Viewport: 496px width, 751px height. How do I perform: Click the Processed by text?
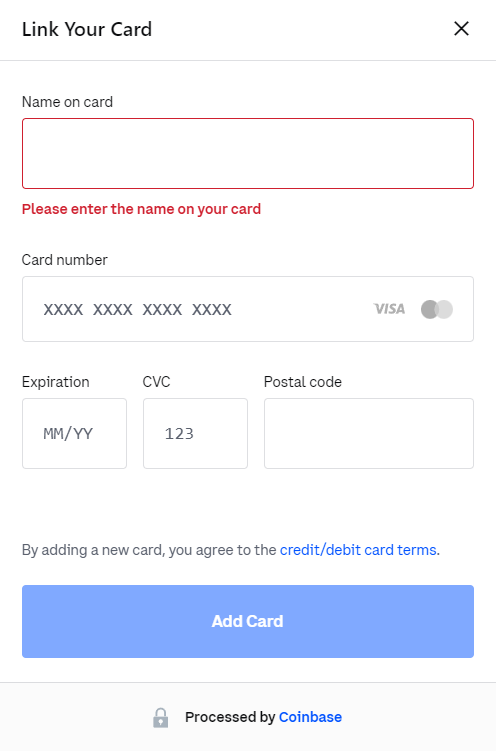[x=230, y=717]
